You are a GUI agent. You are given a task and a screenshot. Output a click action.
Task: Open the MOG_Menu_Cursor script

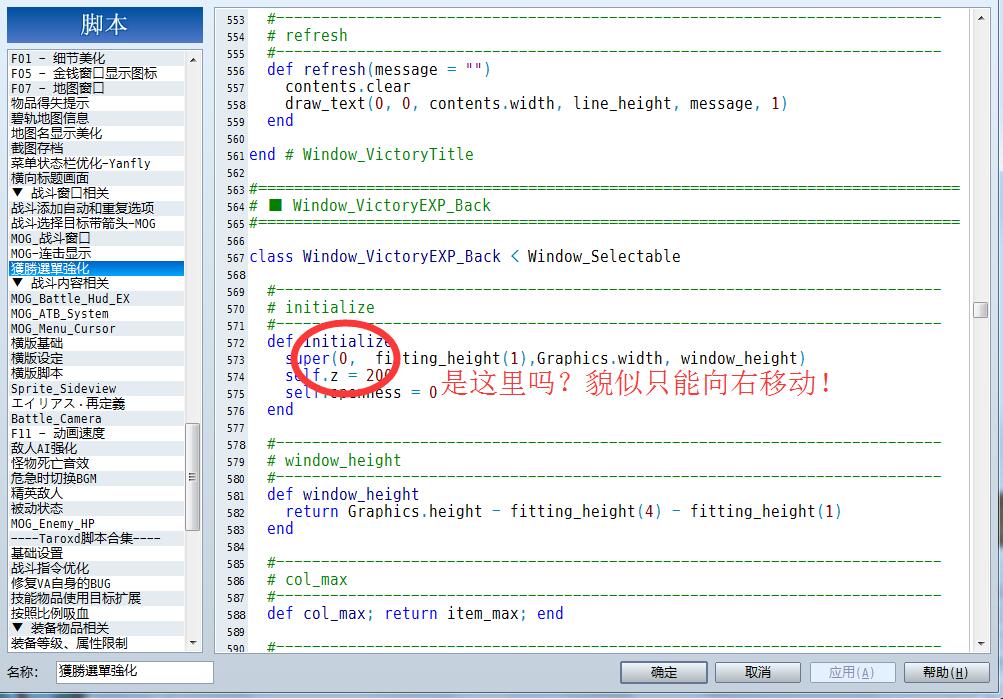pos(97,329)
